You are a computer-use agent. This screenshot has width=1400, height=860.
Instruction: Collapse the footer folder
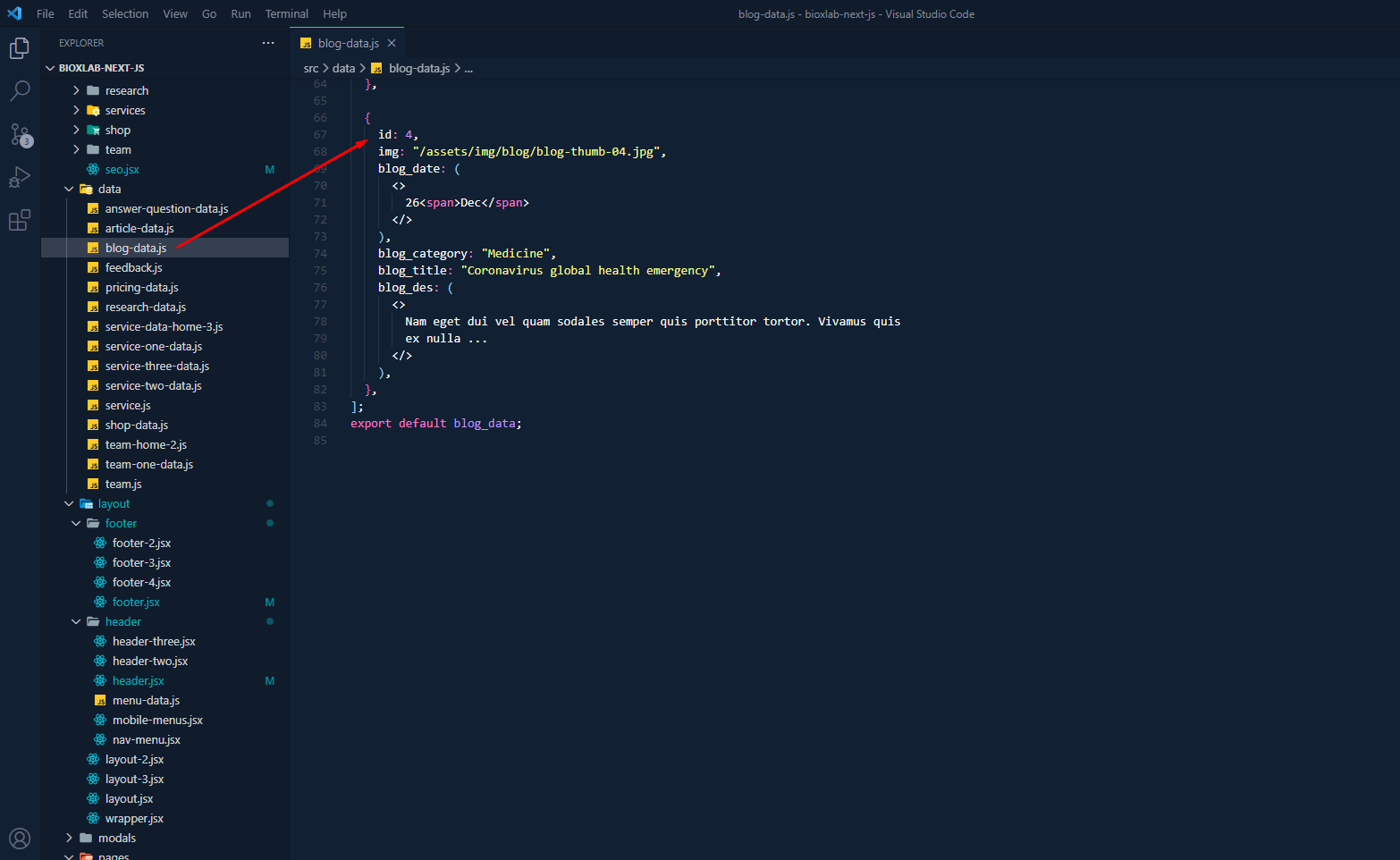120,524
